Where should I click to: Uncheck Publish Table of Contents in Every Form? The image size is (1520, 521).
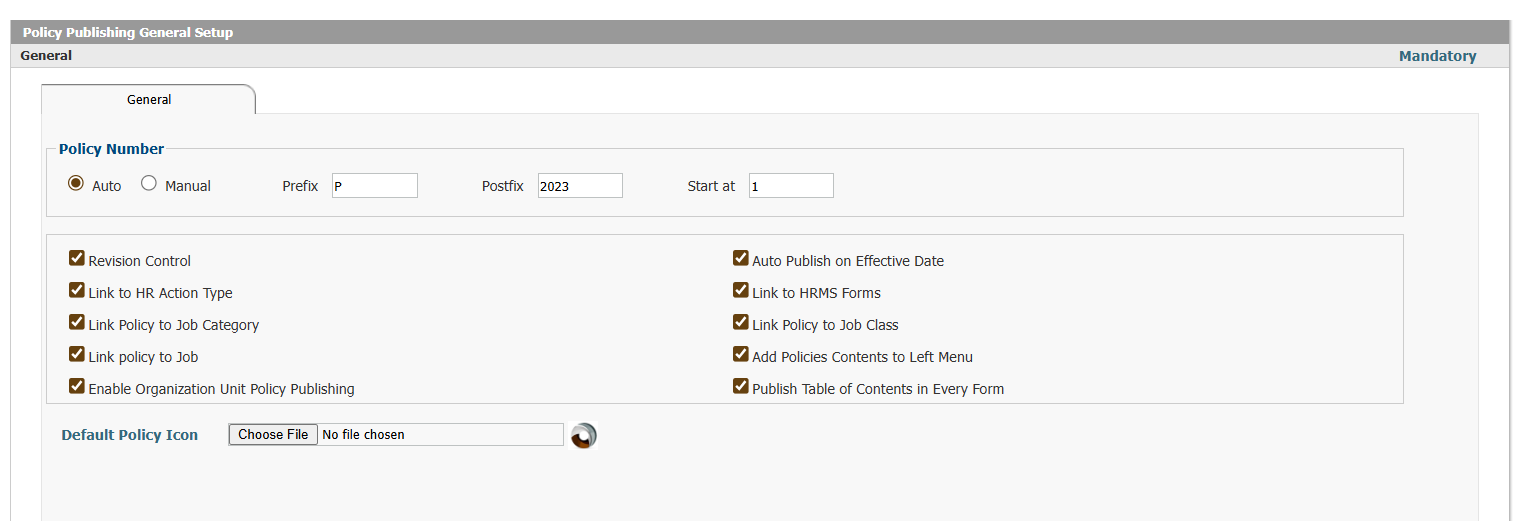[x=741, y=387]
